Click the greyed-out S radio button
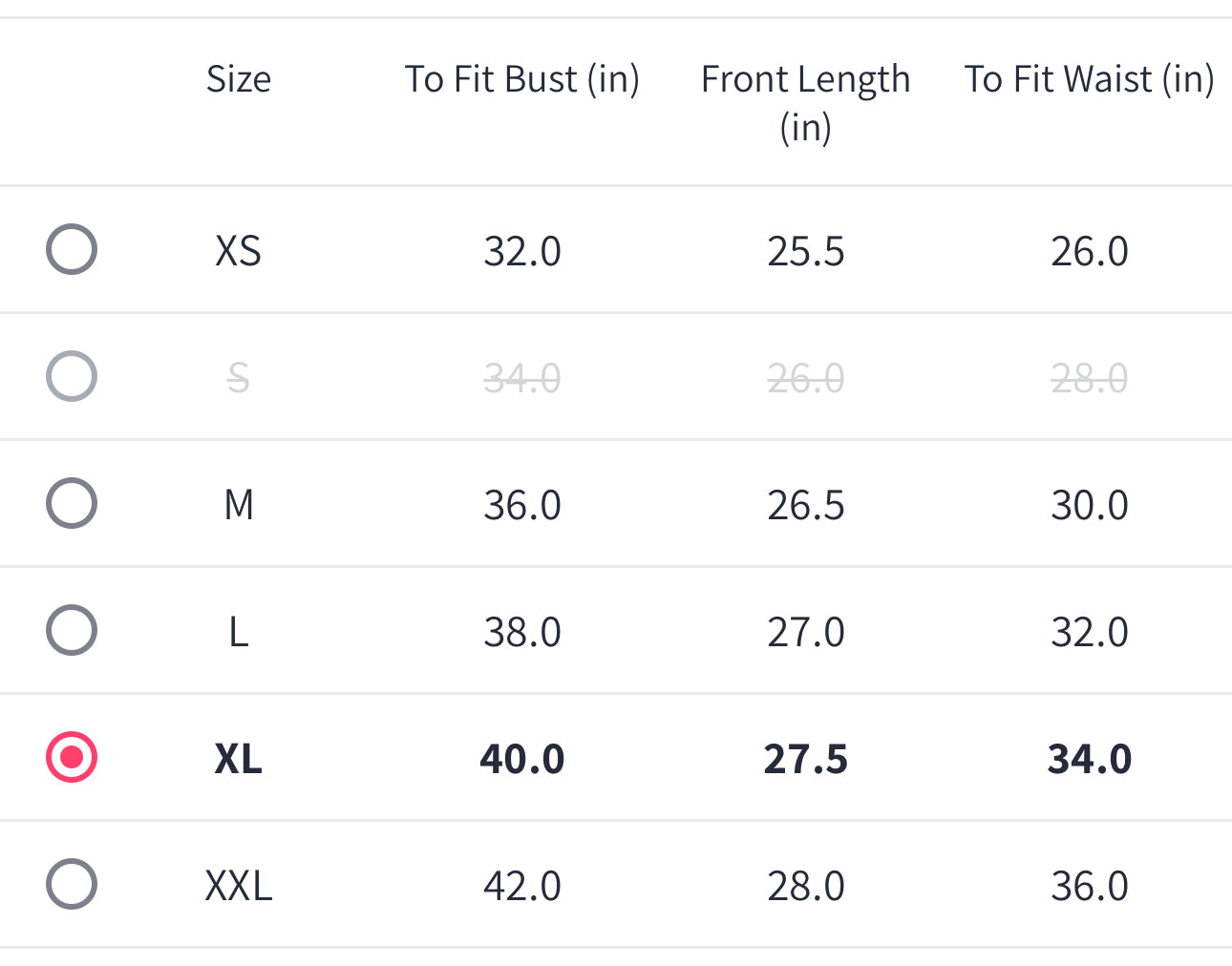The height and width of the screenshot is (966, 1232). click(x=72, y=377)
